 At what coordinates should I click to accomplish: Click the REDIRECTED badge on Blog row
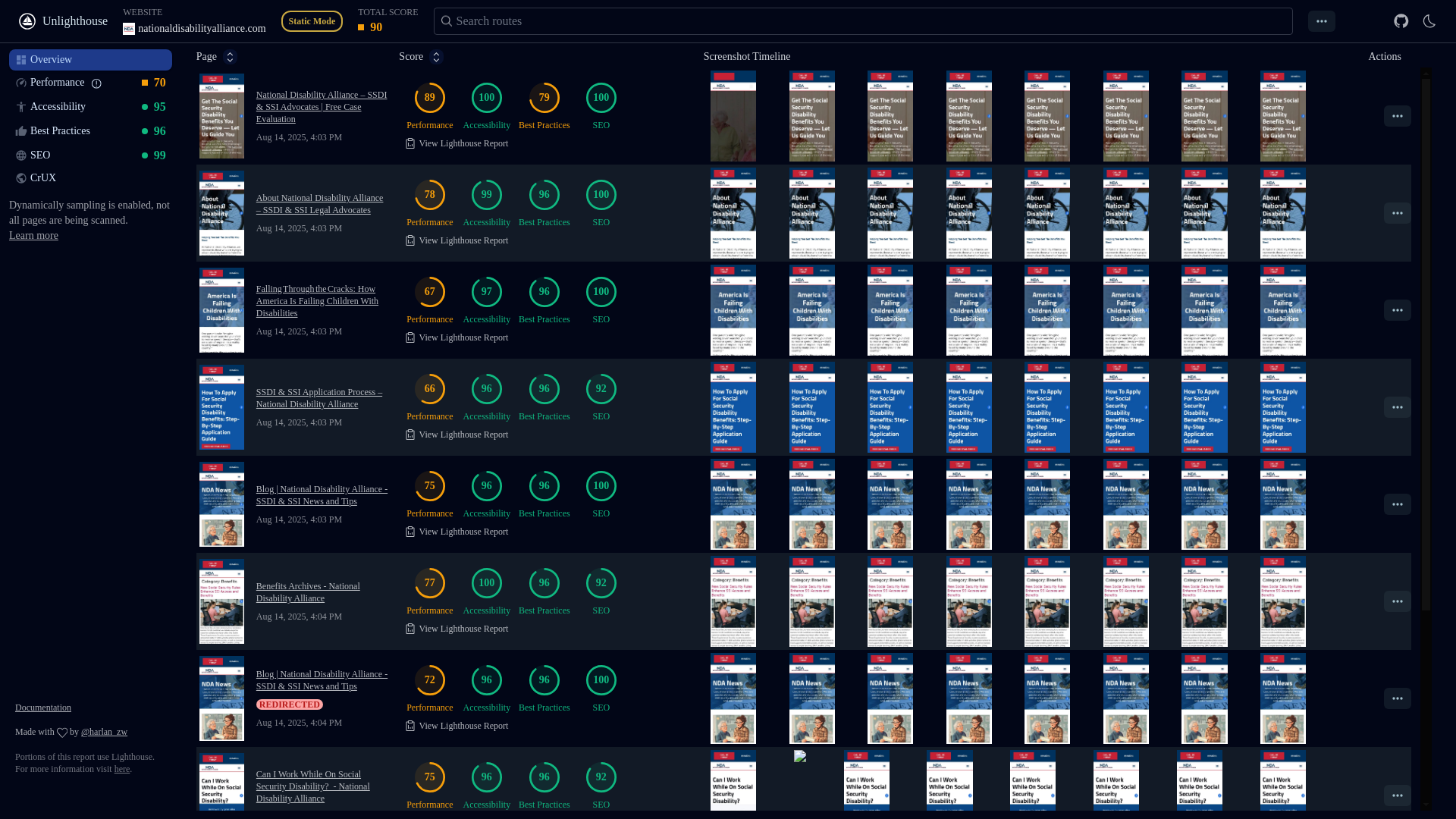point(290,704)
